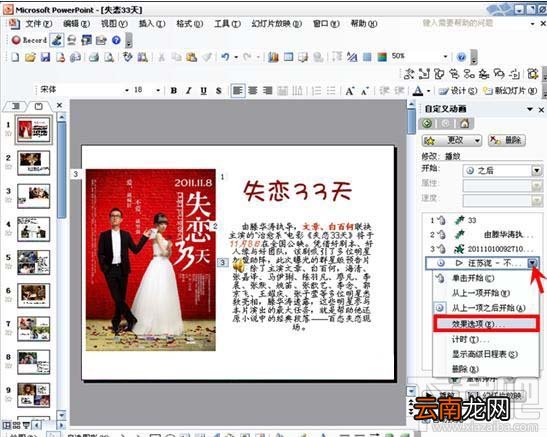This screenshot has height=437, width=547.
Task: Click the sound speaker icon on the slide
Action: coord(239,266)
